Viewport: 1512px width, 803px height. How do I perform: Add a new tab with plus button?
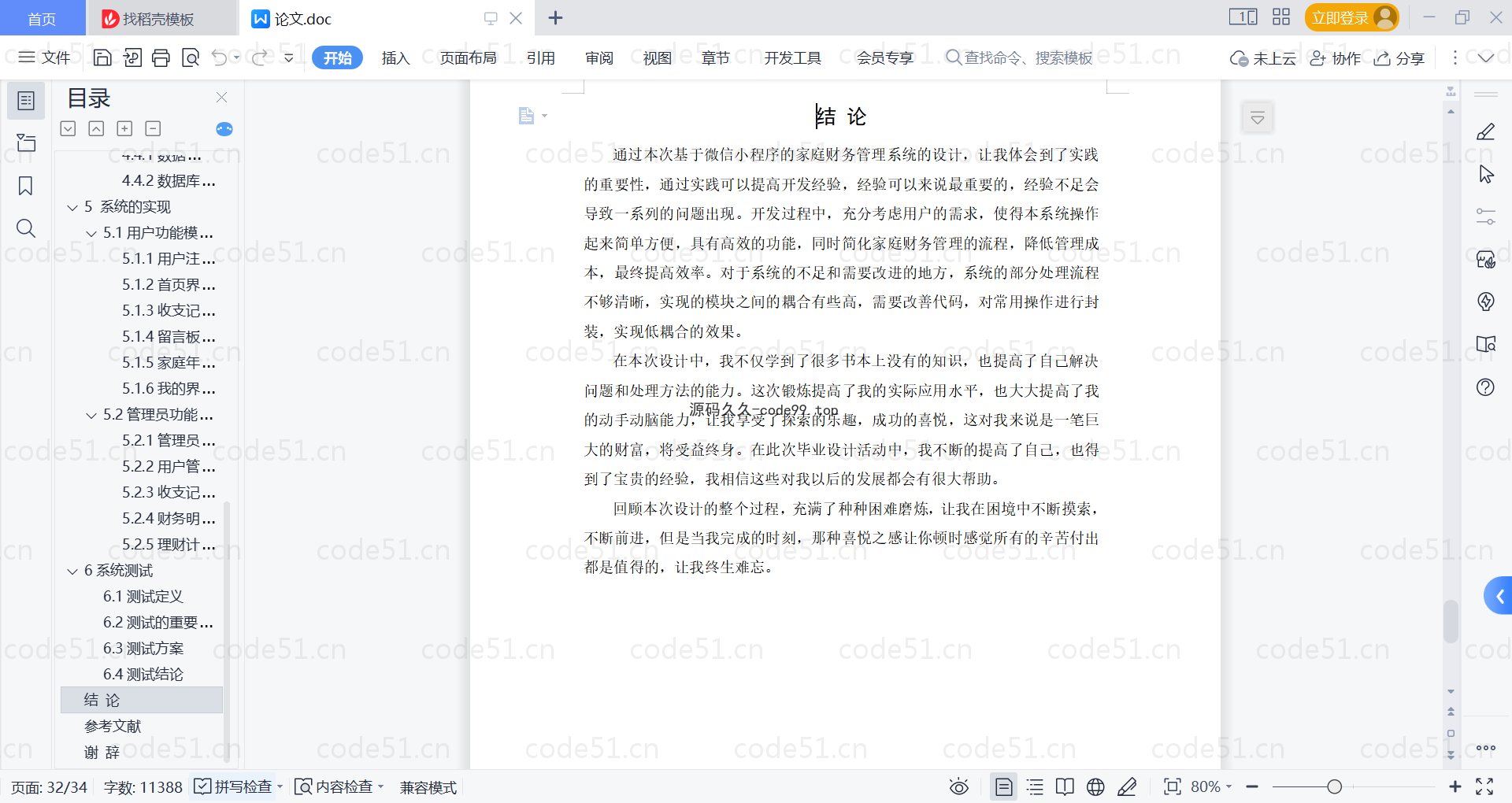(x=555, y=17)
